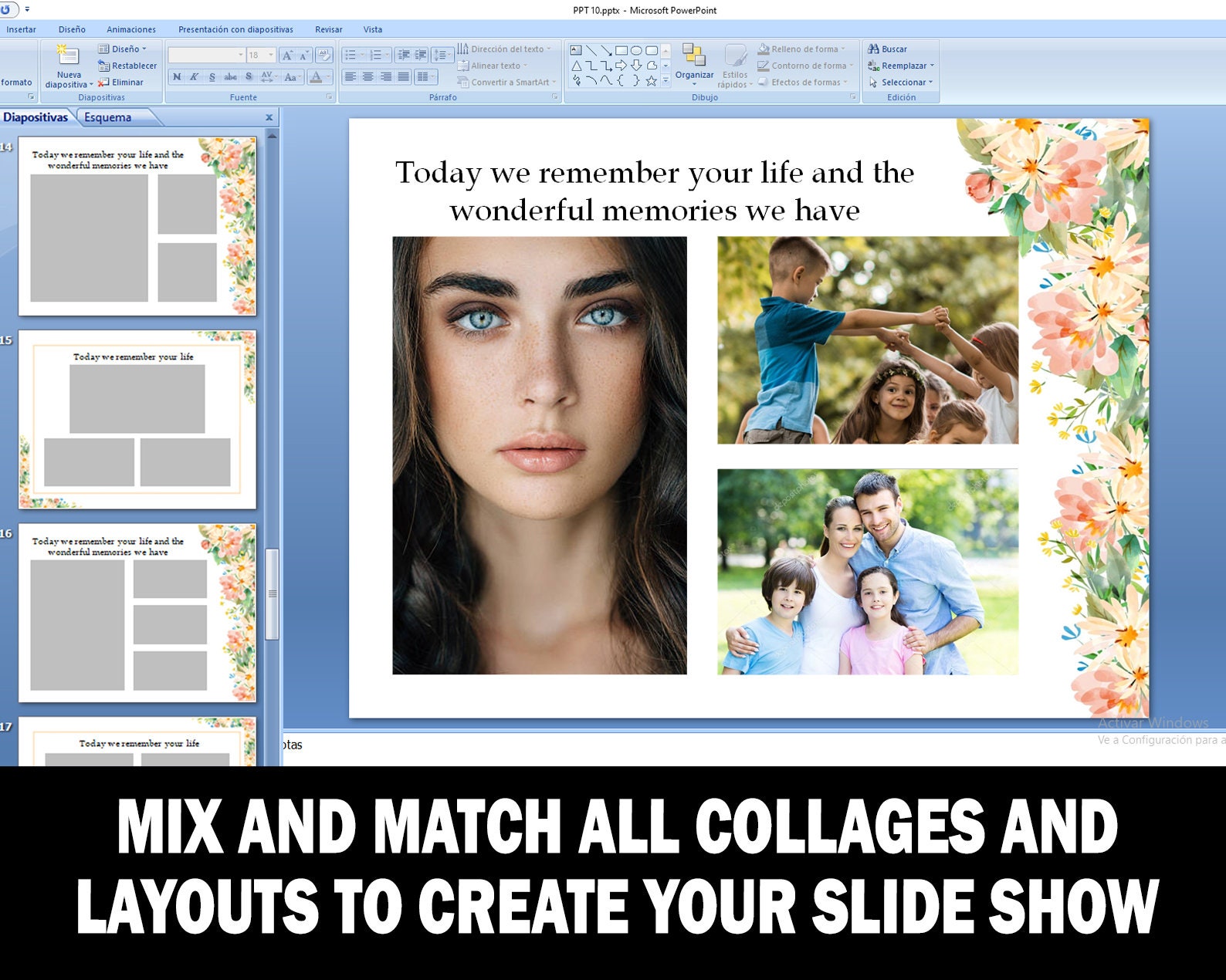
Task: Select the five-point star shape
Action: 652,80
